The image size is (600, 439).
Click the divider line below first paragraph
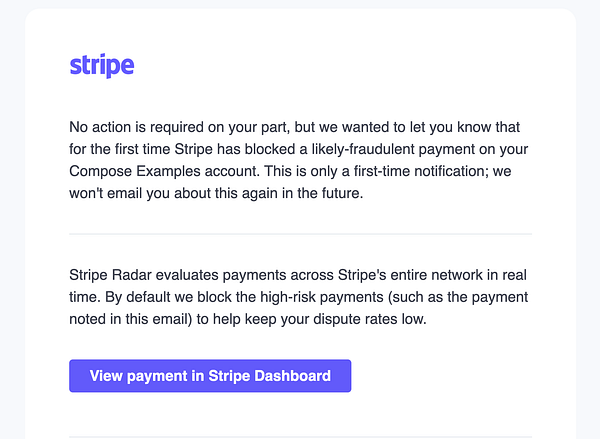300,234
